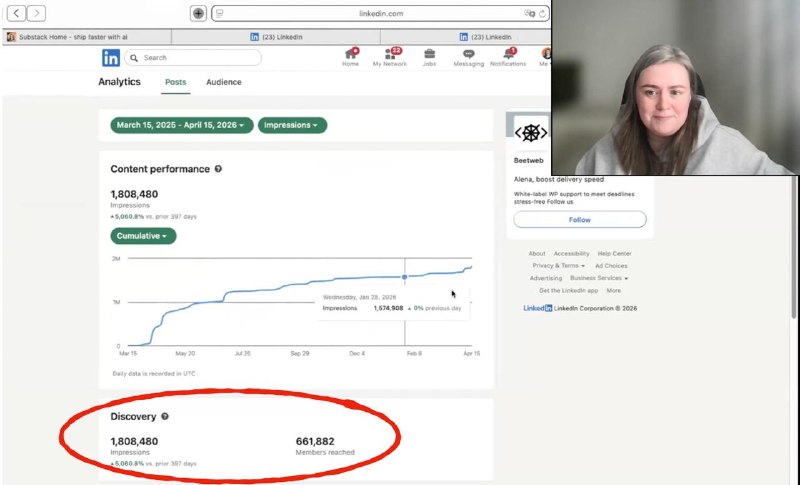Open a new tab with the plus button
The image size is (800, 485).
tap(198, 13)
